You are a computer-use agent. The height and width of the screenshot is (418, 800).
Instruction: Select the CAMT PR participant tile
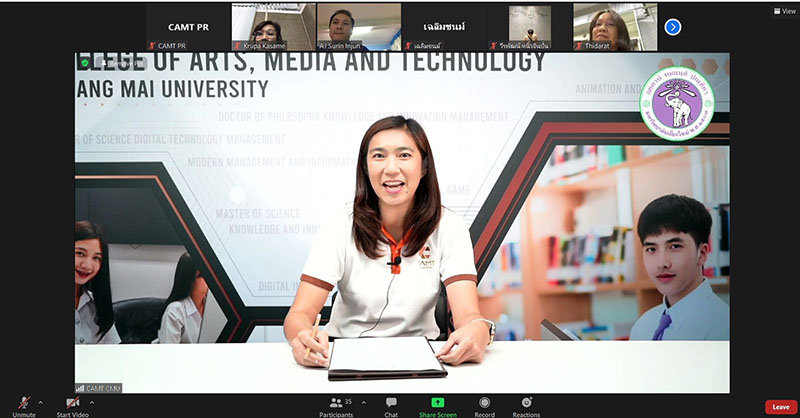tap(188, 27)
